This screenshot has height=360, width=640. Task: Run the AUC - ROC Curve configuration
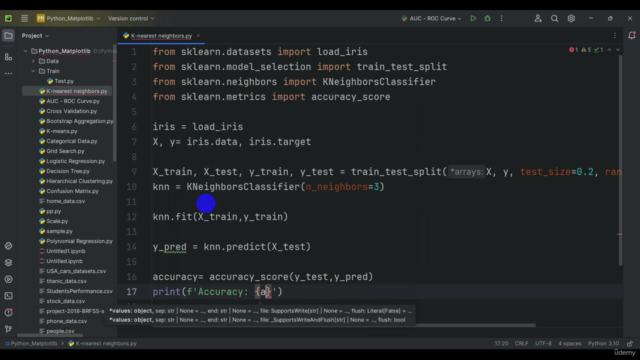[x=473, y=18]
